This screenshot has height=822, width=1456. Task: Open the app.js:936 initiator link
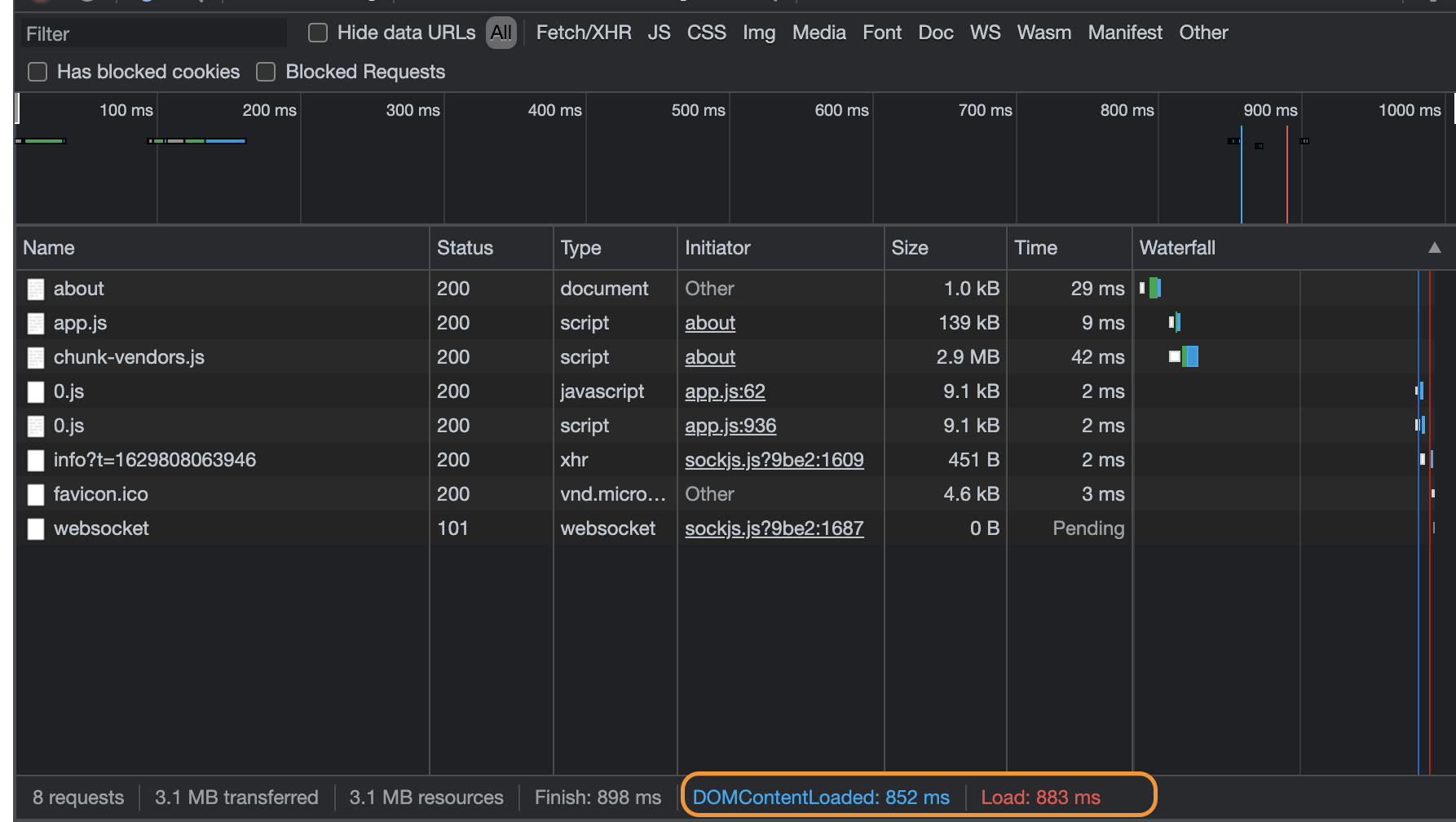730,426
